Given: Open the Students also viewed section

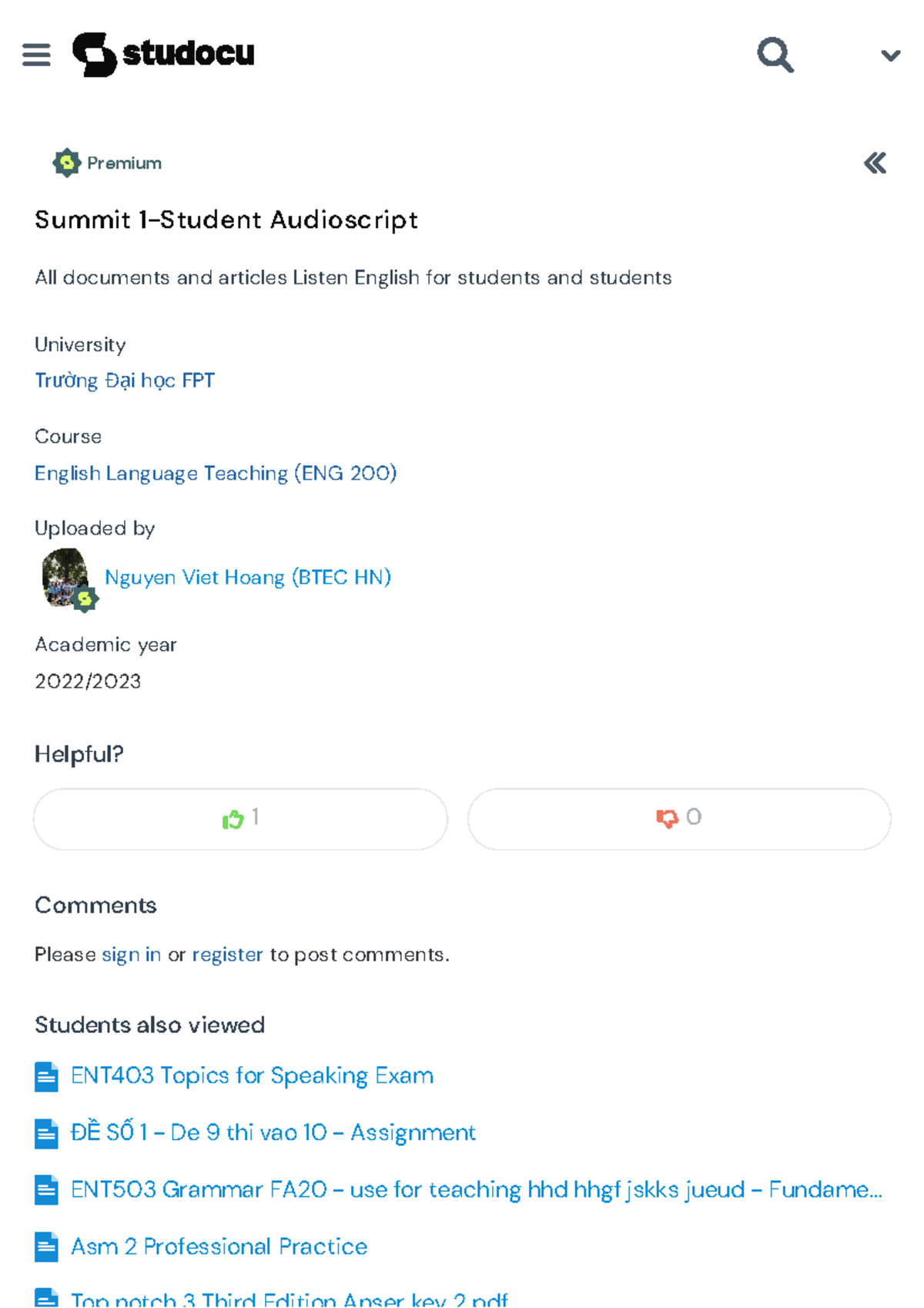Looking at the screenshot, I should (149, 1025).
